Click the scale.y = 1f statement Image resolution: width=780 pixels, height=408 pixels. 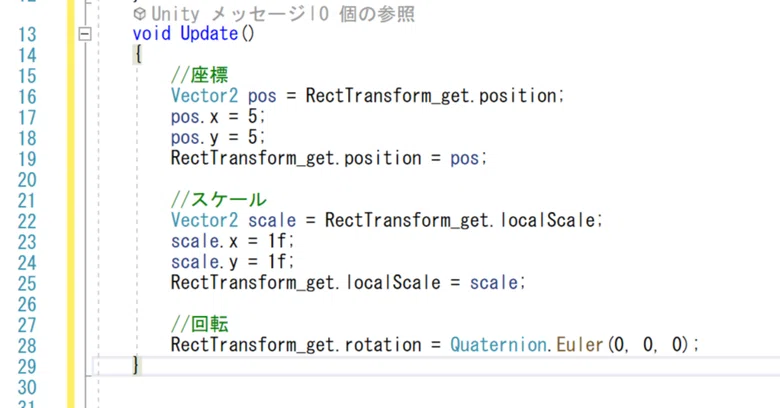click(232, 262)
